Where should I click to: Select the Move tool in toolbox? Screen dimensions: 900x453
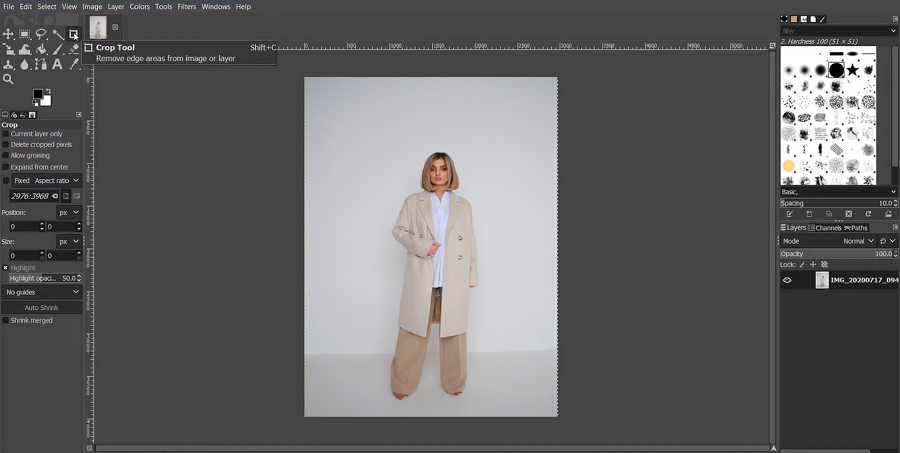[x=8, y=35]
